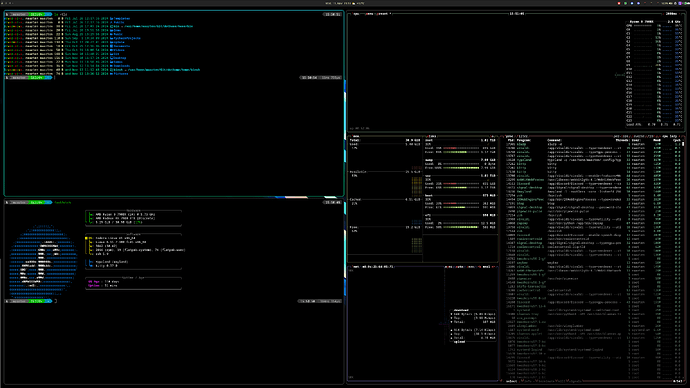Click the cpu box title in btop
The height and width of the screenshot is (388, 690).
click(x=356, y=14)
